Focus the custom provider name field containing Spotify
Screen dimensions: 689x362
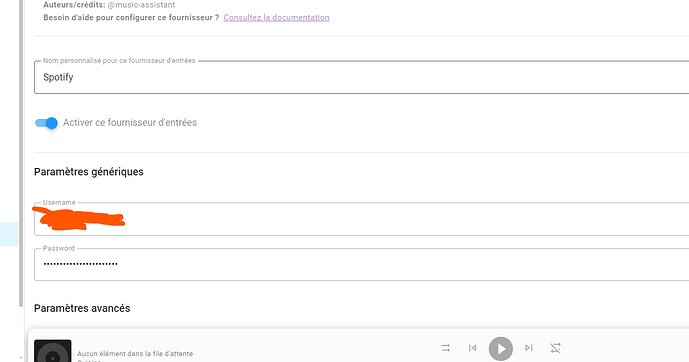point(361,77)
